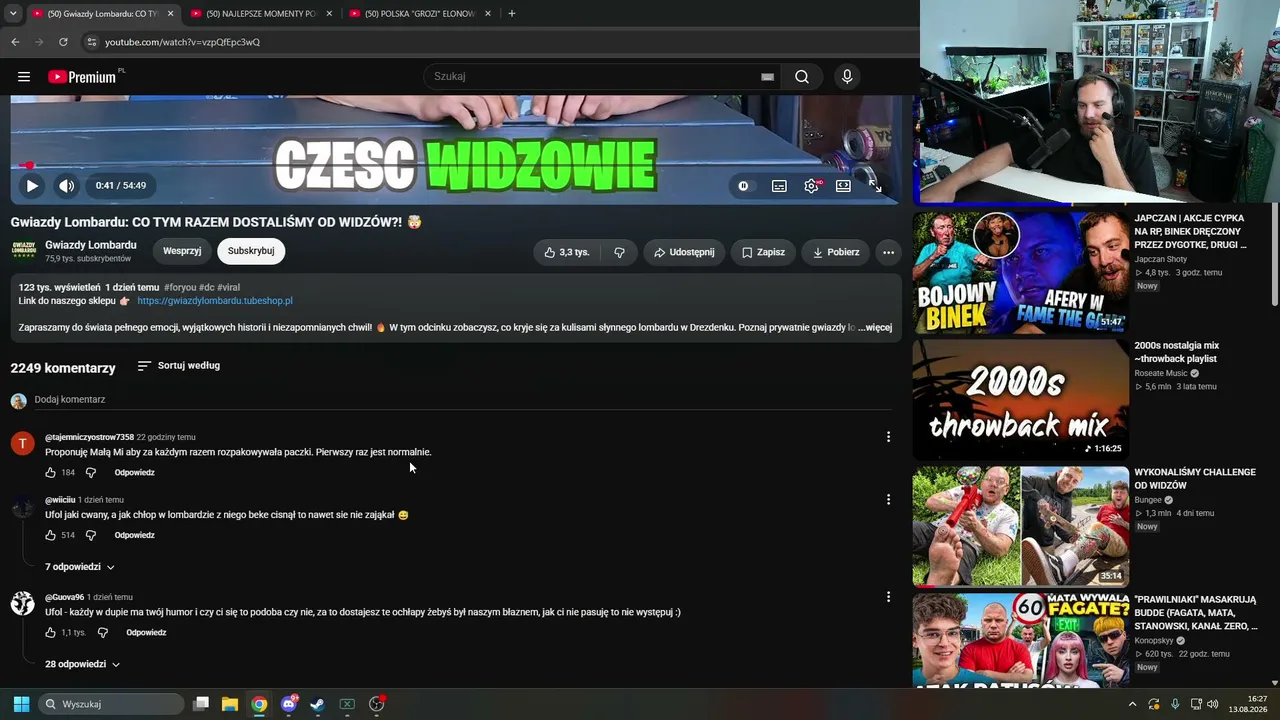Save video with Zapisz button
Viewport: 1280px width, 720px height.
[763, 252]
